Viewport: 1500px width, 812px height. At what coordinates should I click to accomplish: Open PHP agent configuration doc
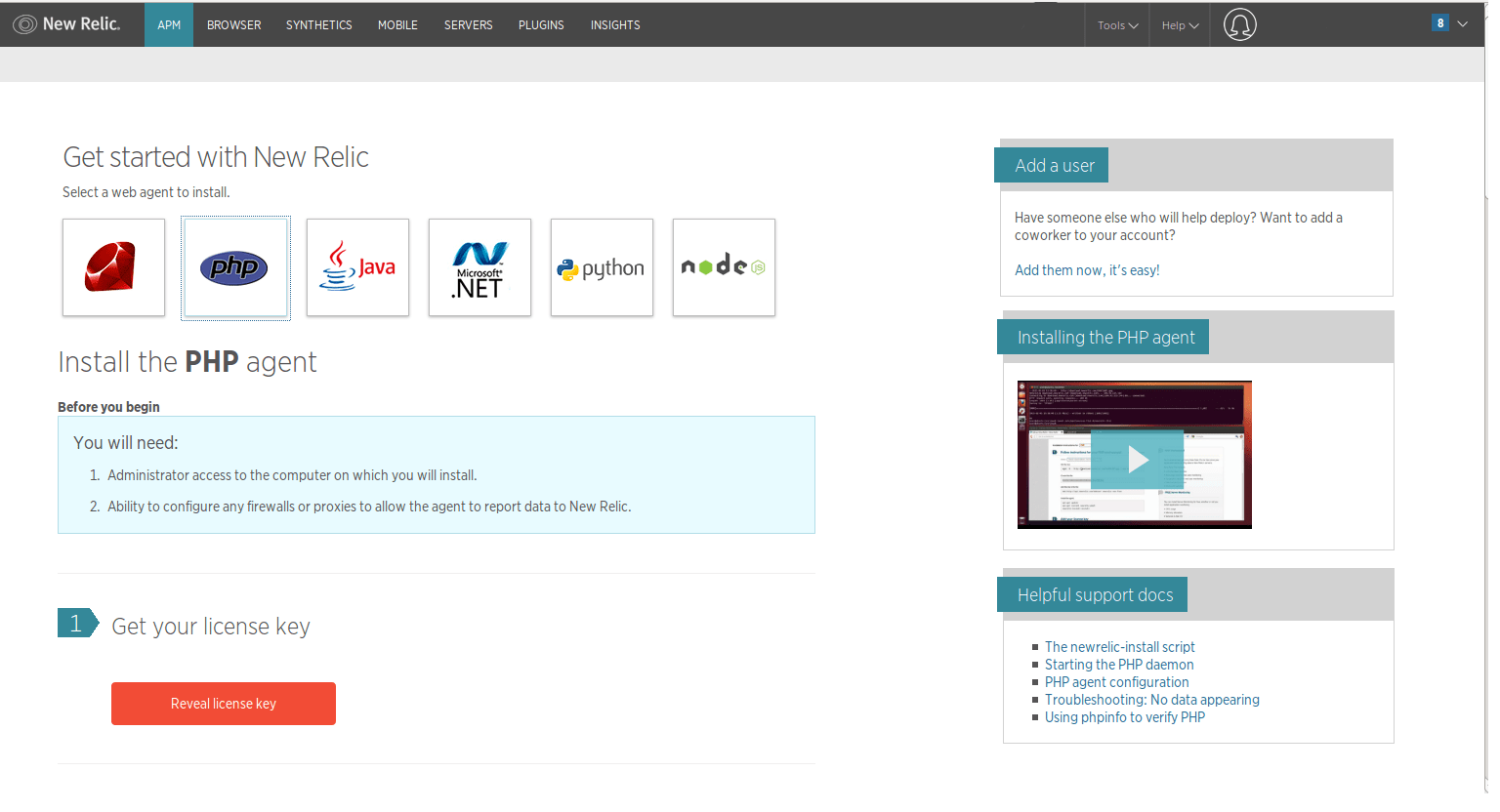[x=1117, y=682]
